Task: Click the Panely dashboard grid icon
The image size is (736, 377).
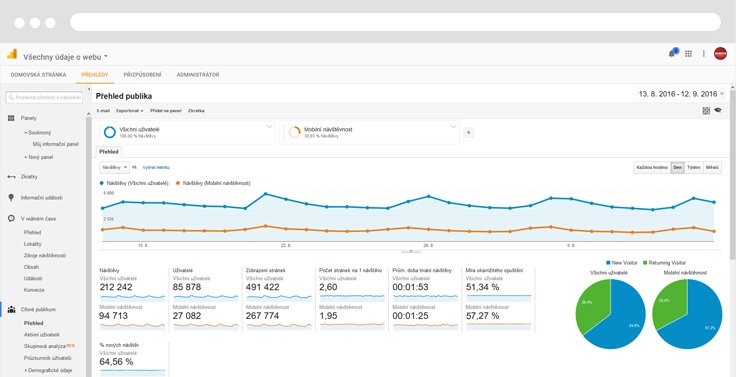Action: click(x=11, y=118)
